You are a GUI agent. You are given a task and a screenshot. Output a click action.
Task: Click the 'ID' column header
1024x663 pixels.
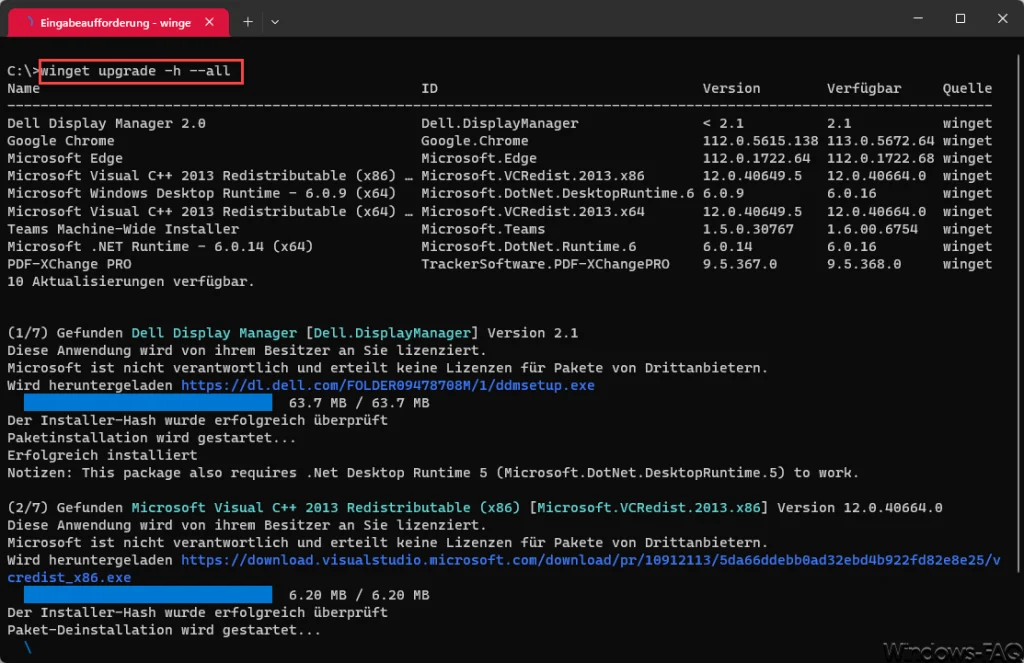(429, 88)
